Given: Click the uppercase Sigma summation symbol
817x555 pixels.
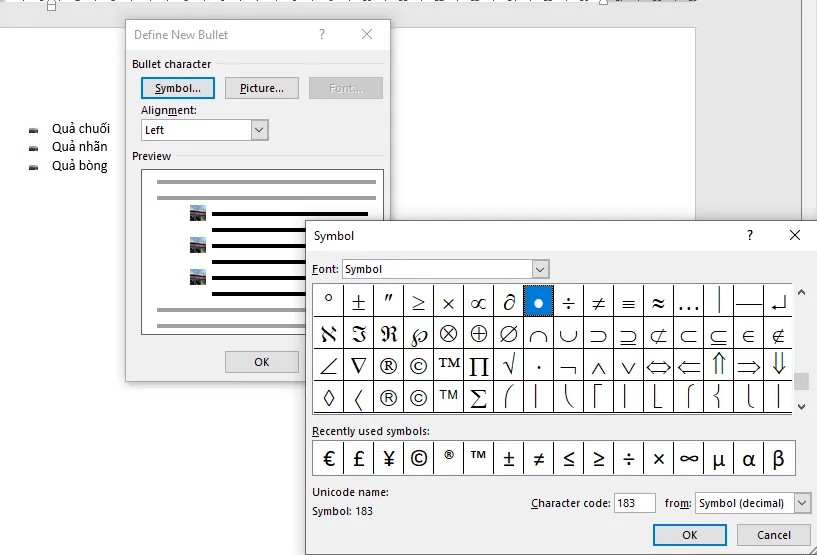Looking at the screenshot, I should pyautogui.click(x=479, y=398).
